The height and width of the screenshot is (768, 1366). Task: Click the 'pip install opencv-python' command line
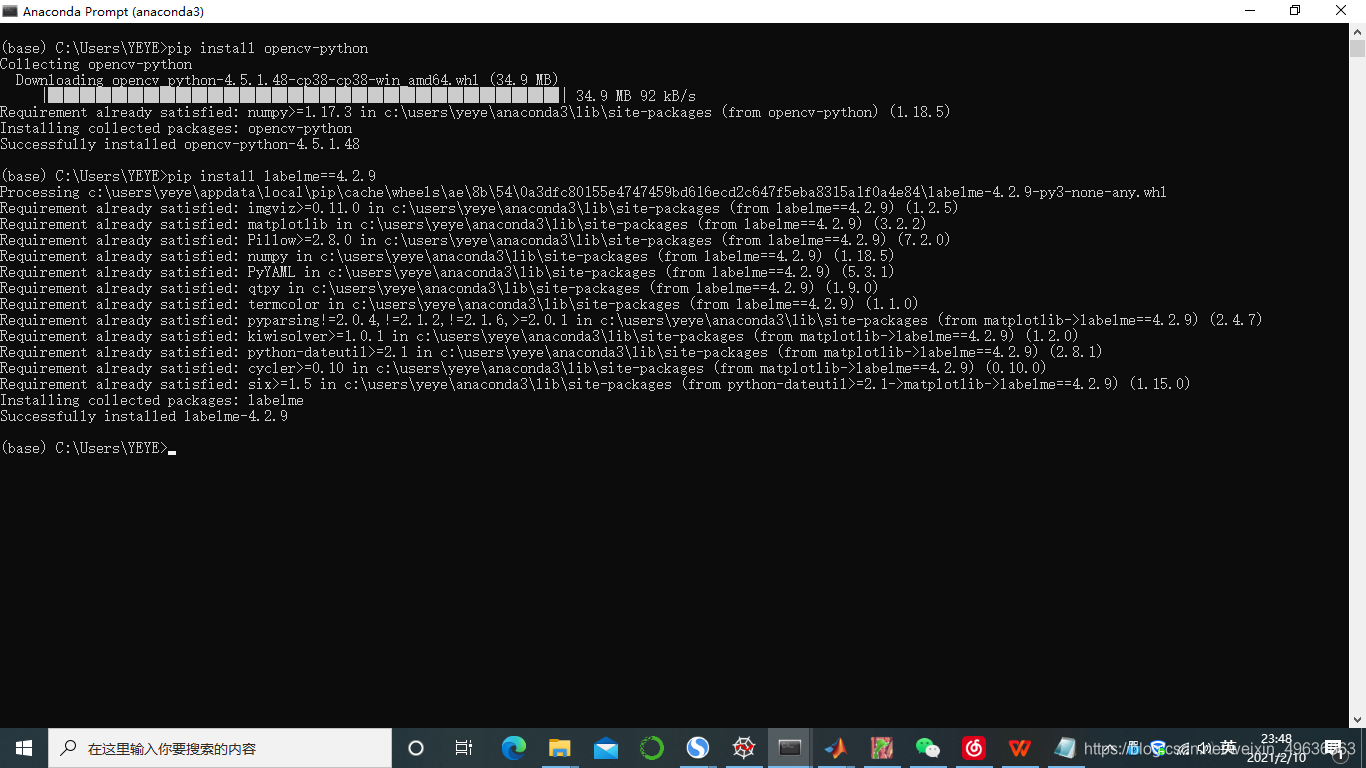tap(184, 48)
